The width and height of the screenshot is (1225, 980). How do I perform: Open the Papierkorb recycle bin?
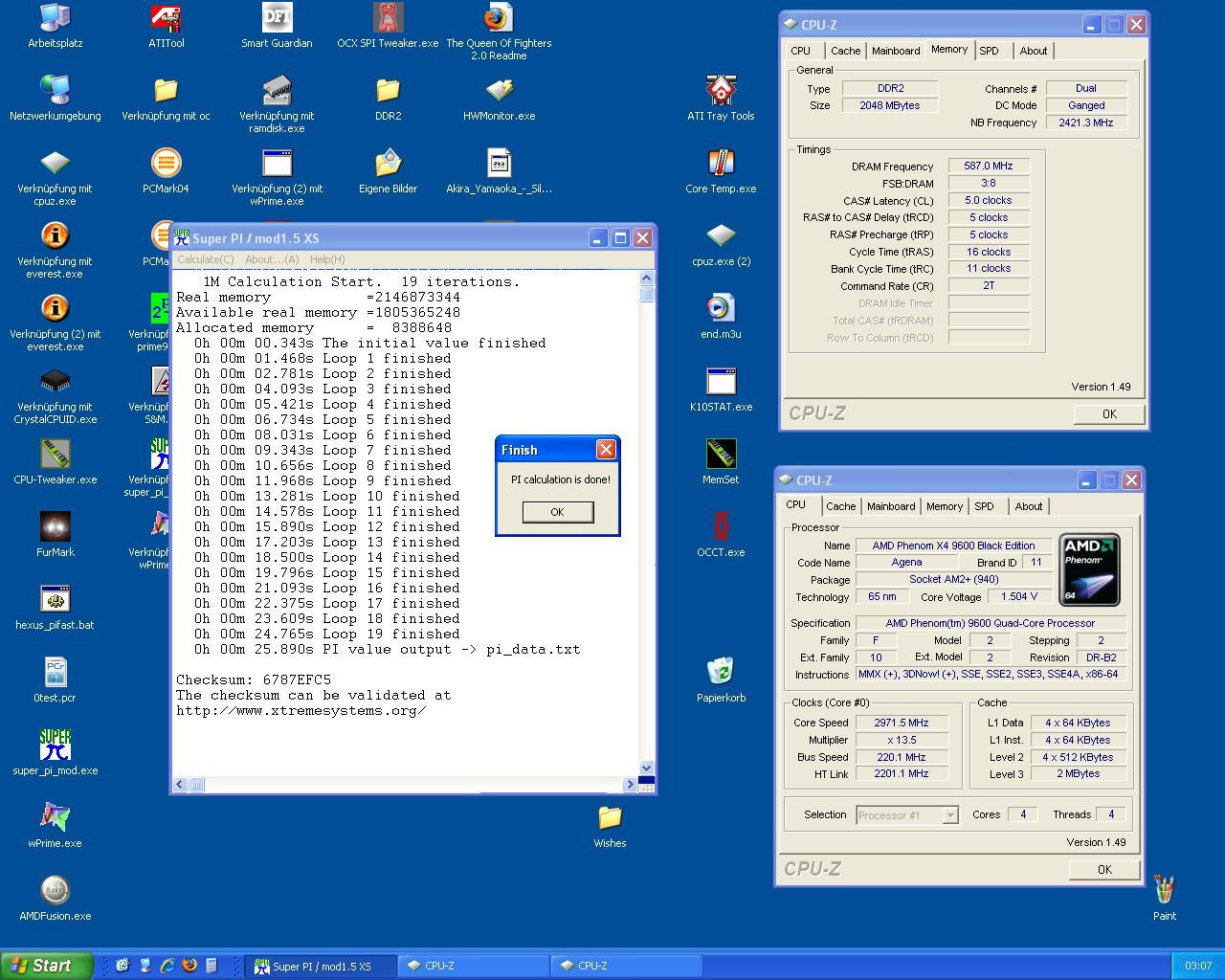pyautogui.click(x=721, y=680)
